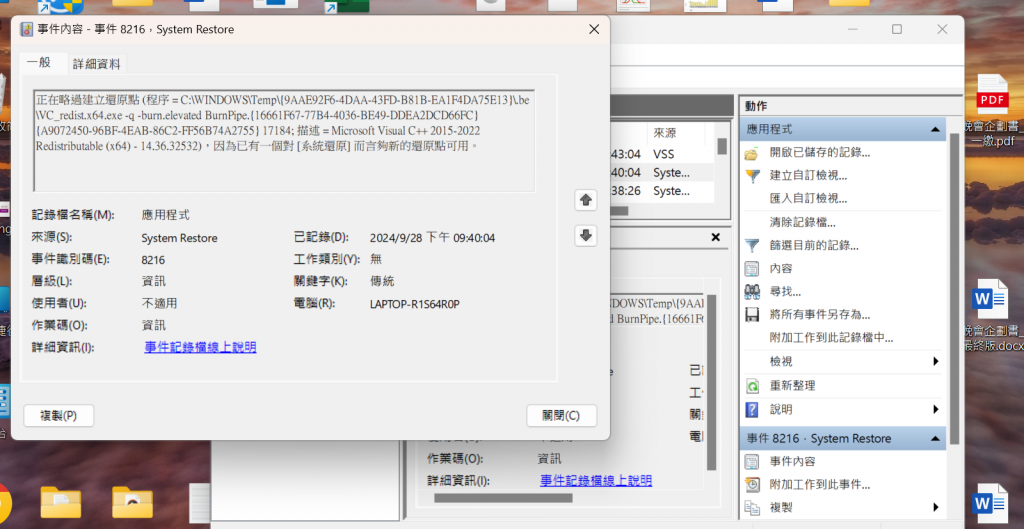Select the 38:26 Syste... event row
The height and width of the screenshot is (529, 1024).
point(662,191)
